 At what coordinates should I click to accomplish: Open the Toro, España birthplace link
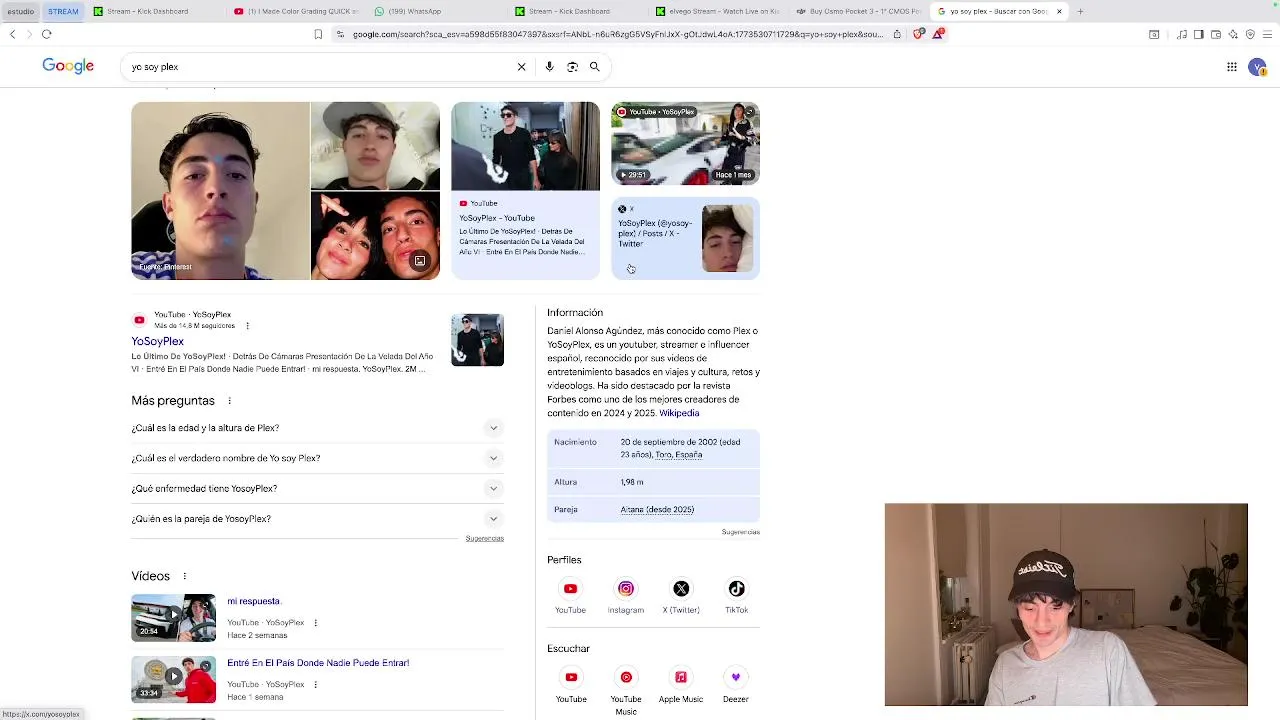click(x=679, y=455)
